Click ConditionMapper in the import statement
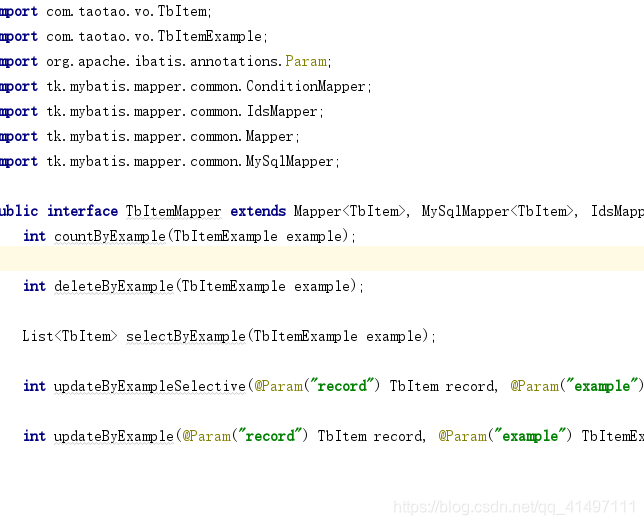644x525 pixels. 306,87
